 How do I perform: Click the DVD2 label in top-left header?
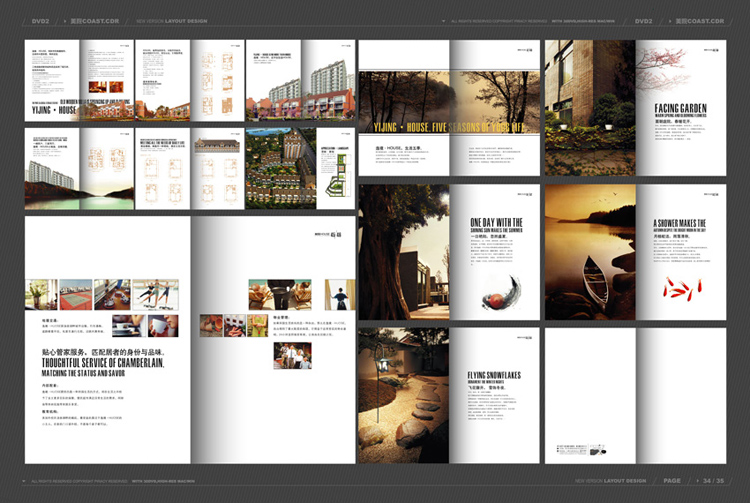40,21
